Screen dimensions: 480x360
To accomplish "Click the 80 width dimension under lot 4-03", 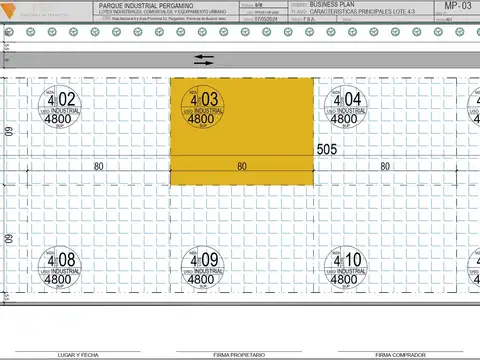I will [242, 166].
